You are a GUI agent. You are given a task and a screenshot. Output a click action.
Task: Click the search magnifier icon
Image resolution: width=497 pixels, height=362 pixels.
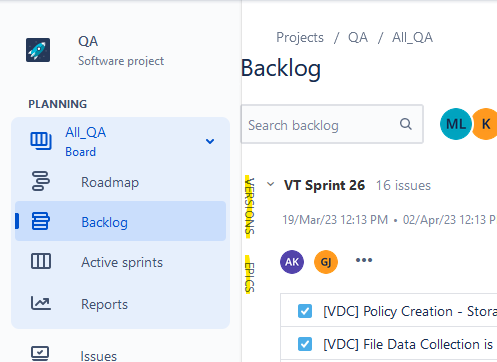[406, 124]
